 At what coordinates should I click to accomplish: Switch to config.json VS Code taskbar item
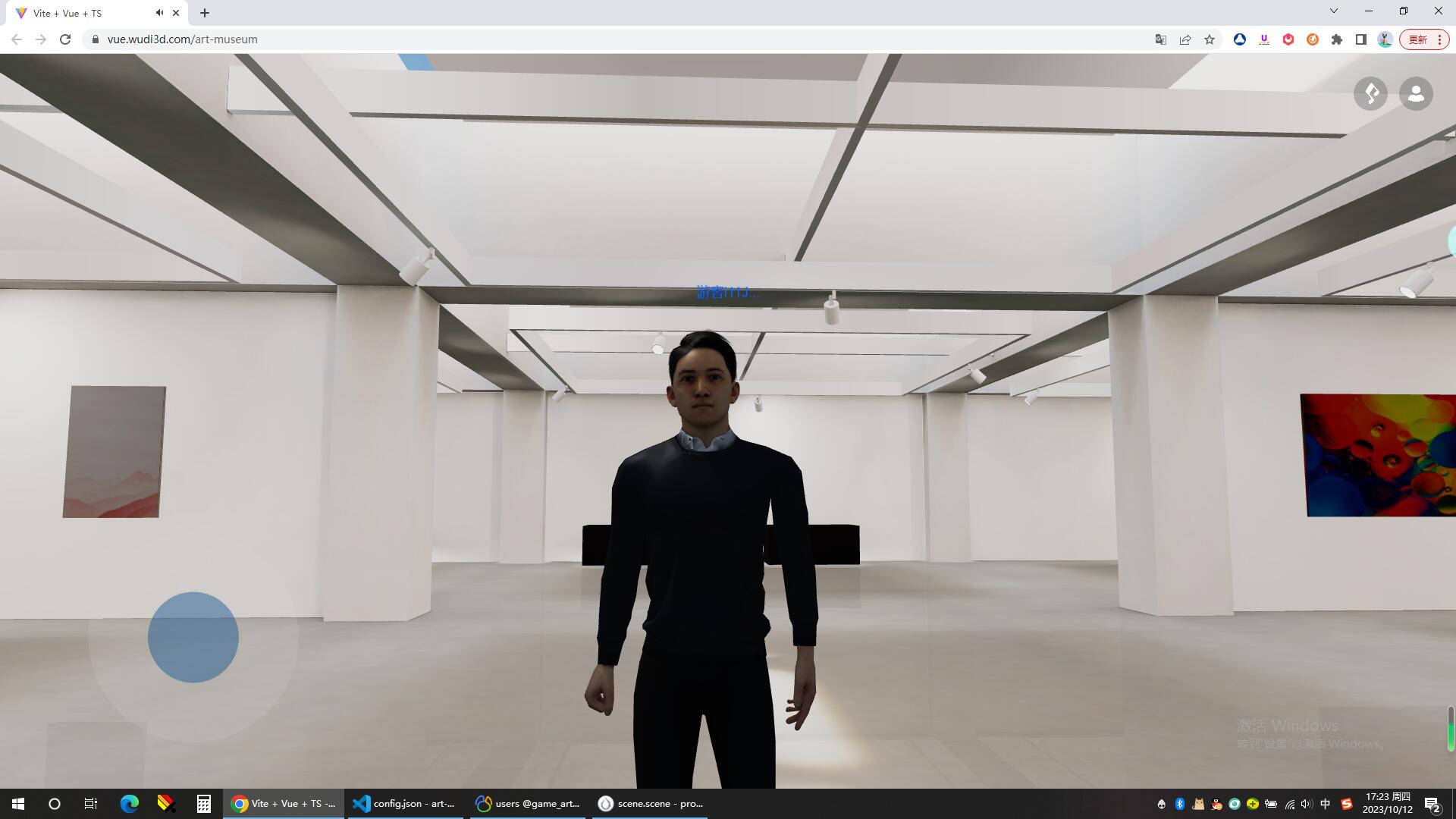click(405, 804)
